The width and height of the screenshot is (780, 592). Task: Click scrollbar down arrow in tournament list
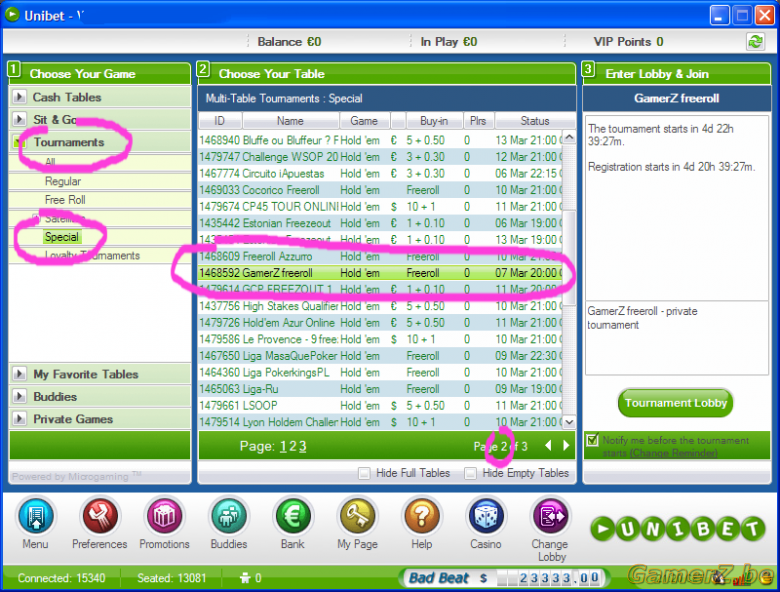[x=569, y=422]
